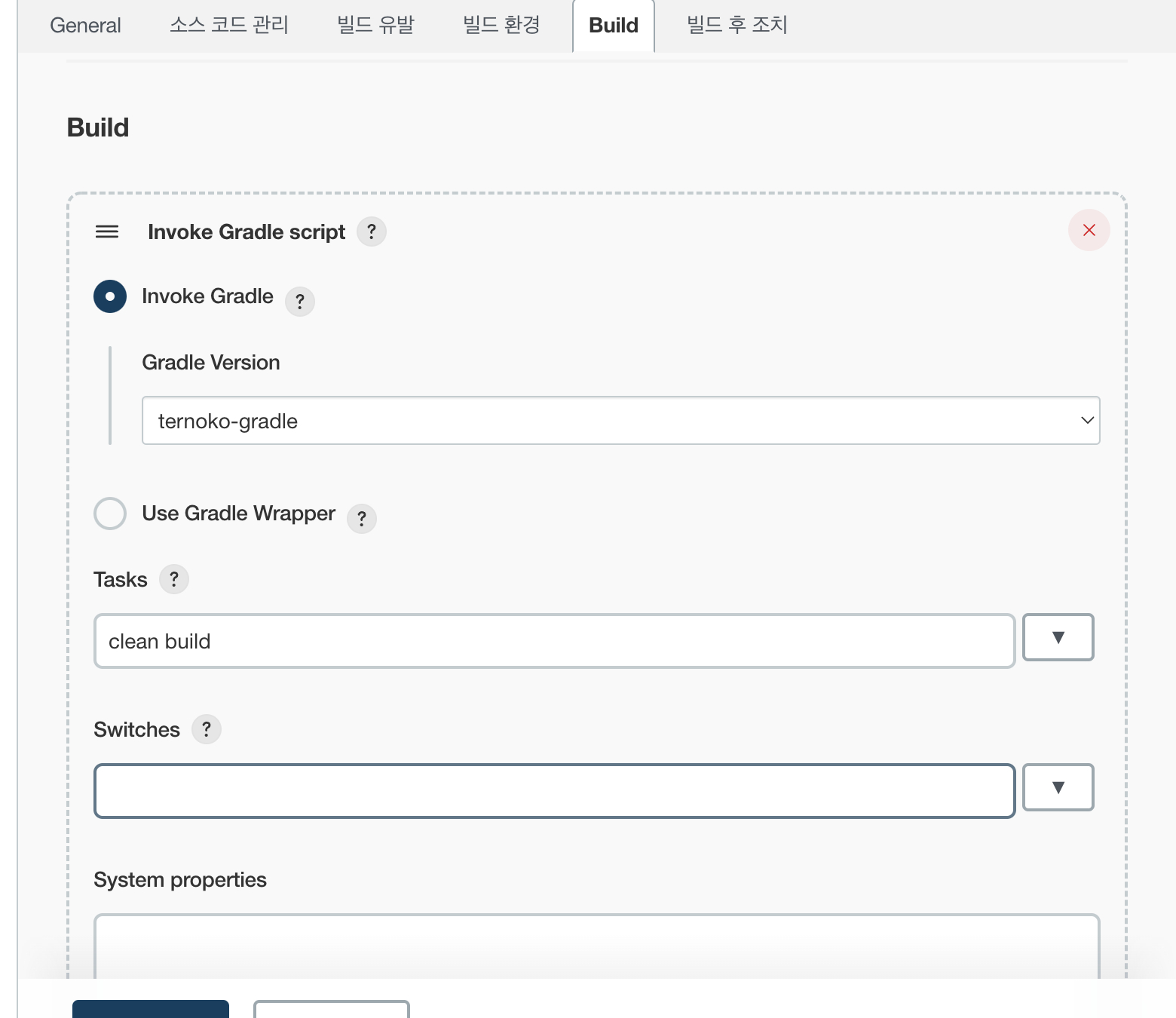
Task: Open the Switches help tooltip
Action: point(207,729)
